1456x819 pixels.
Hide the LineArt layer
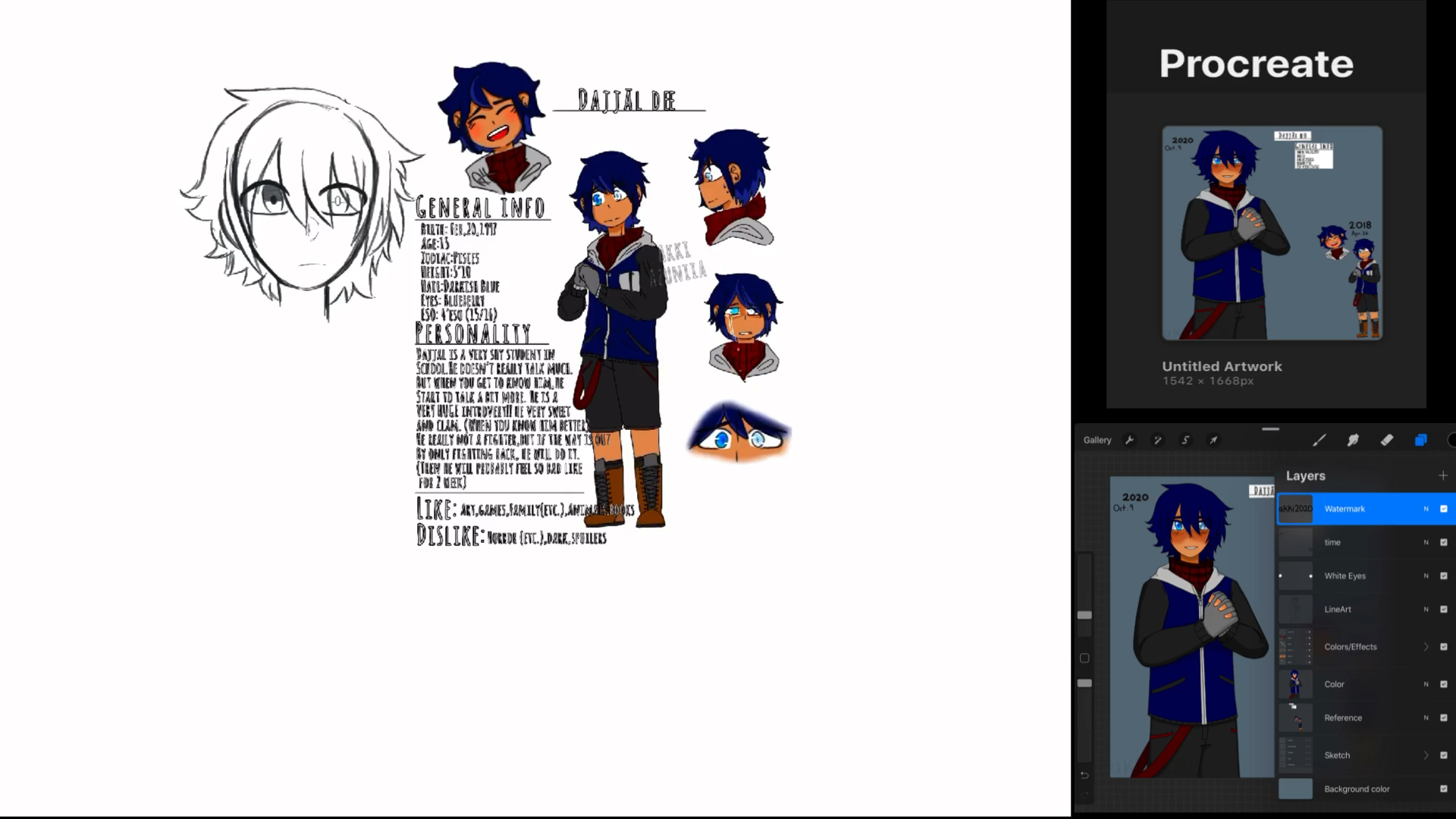pos(1444,609)
